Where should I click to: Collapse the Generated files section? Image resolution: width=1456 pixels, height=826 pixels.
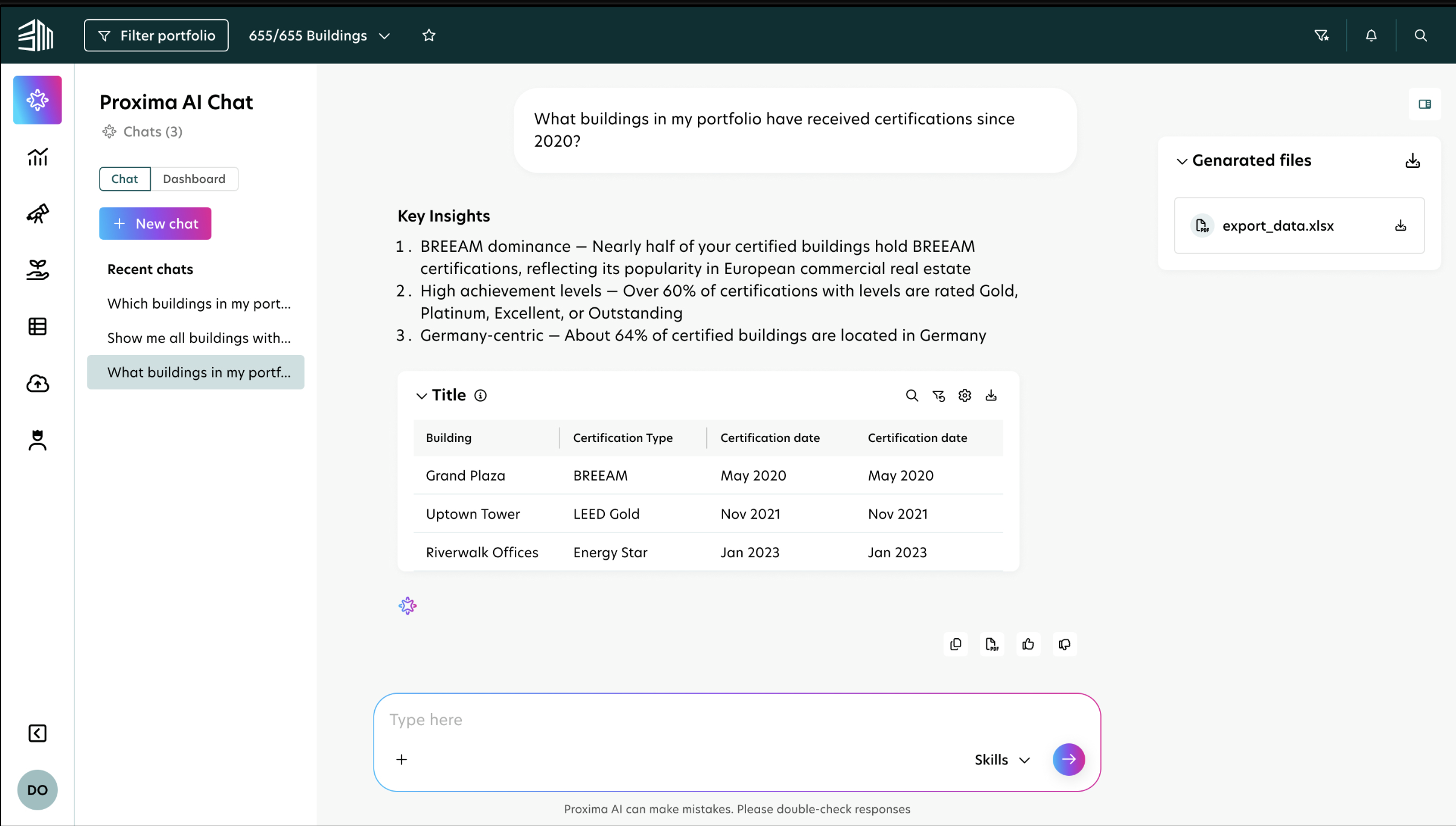pyautogui.click(x=1182, y=161)
